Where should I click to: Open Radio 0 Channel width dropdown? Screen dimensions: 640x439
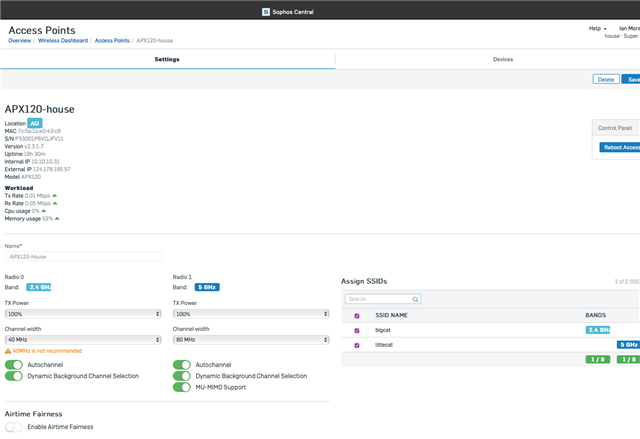[x=83, y=339]
